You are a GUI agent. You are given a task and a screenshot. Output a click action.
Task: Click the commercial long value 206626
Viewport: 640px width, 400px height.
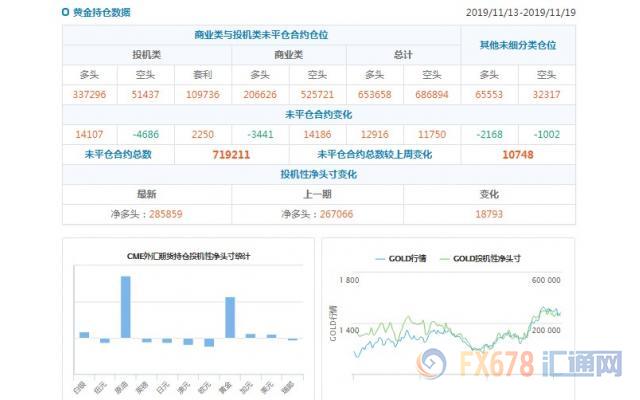[260, 95]
